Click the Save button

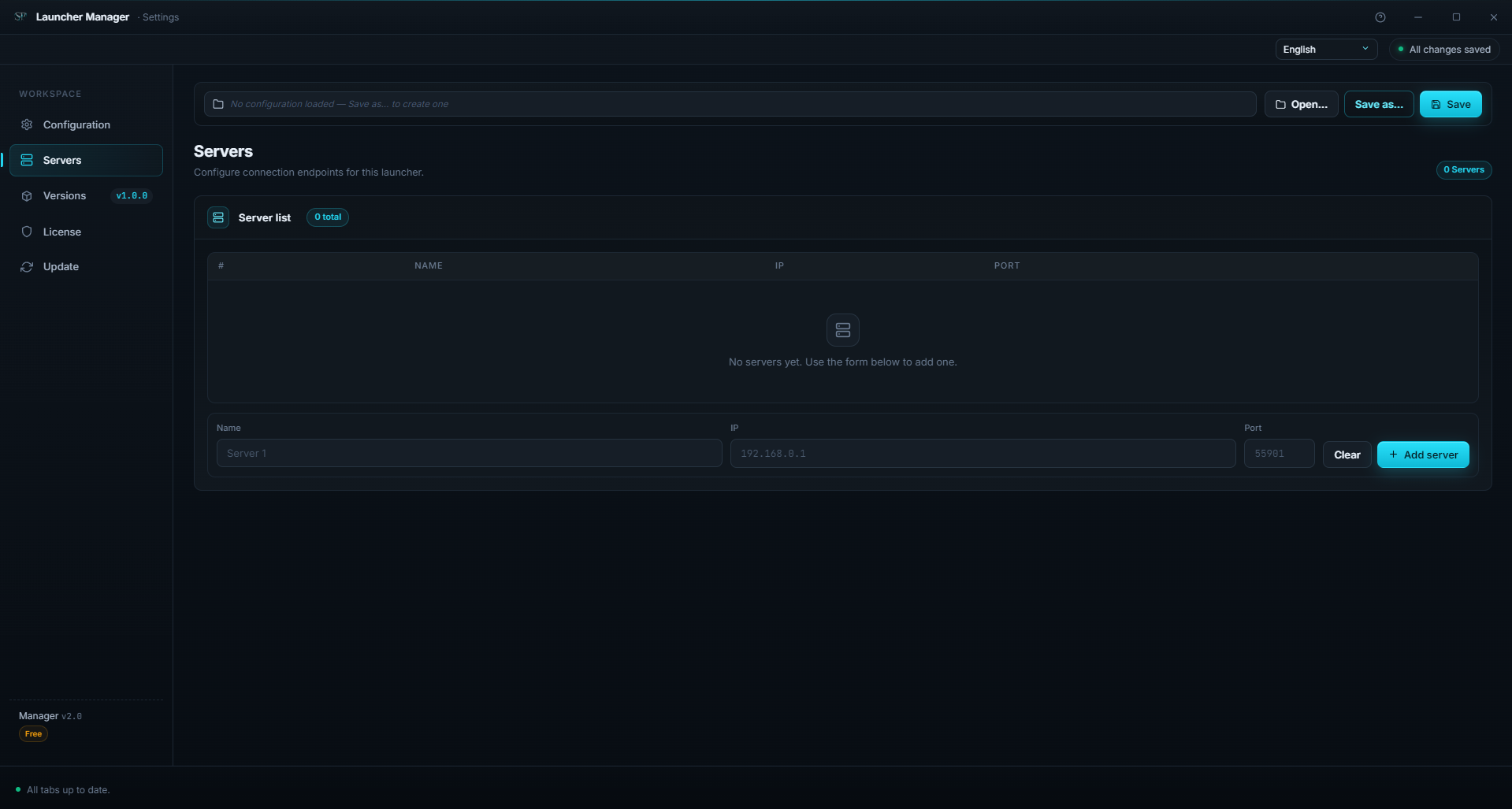point(1451,104)
